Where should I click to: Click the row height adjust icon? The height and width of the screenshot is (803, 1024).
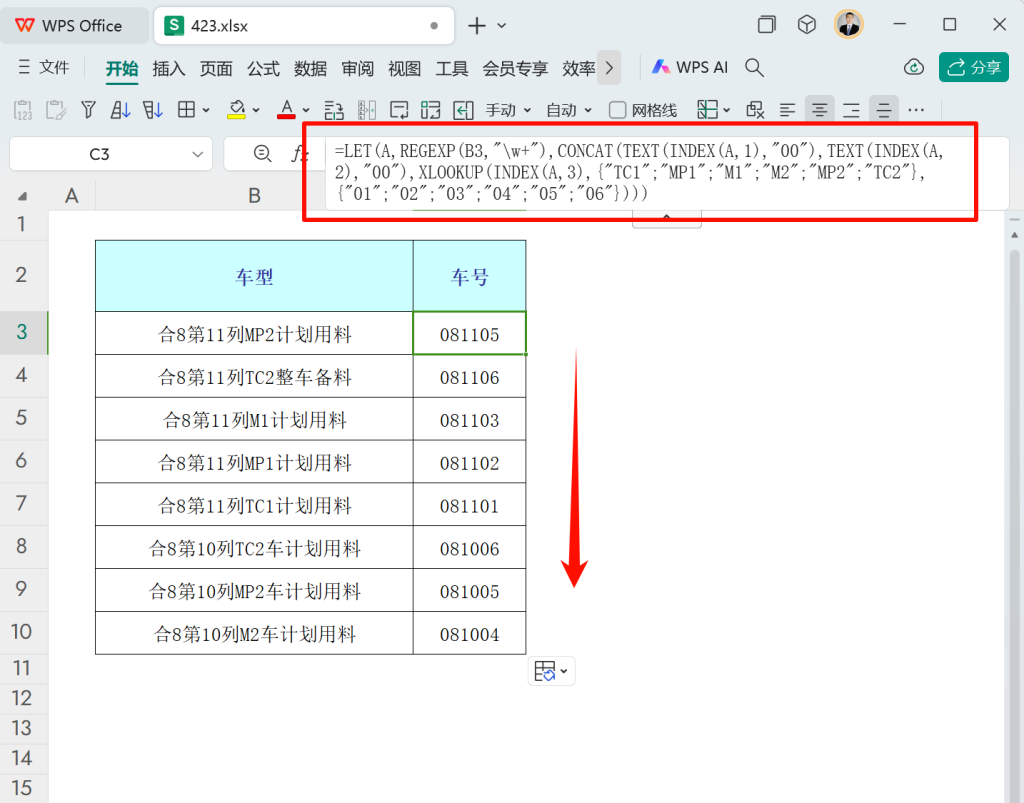334,110
